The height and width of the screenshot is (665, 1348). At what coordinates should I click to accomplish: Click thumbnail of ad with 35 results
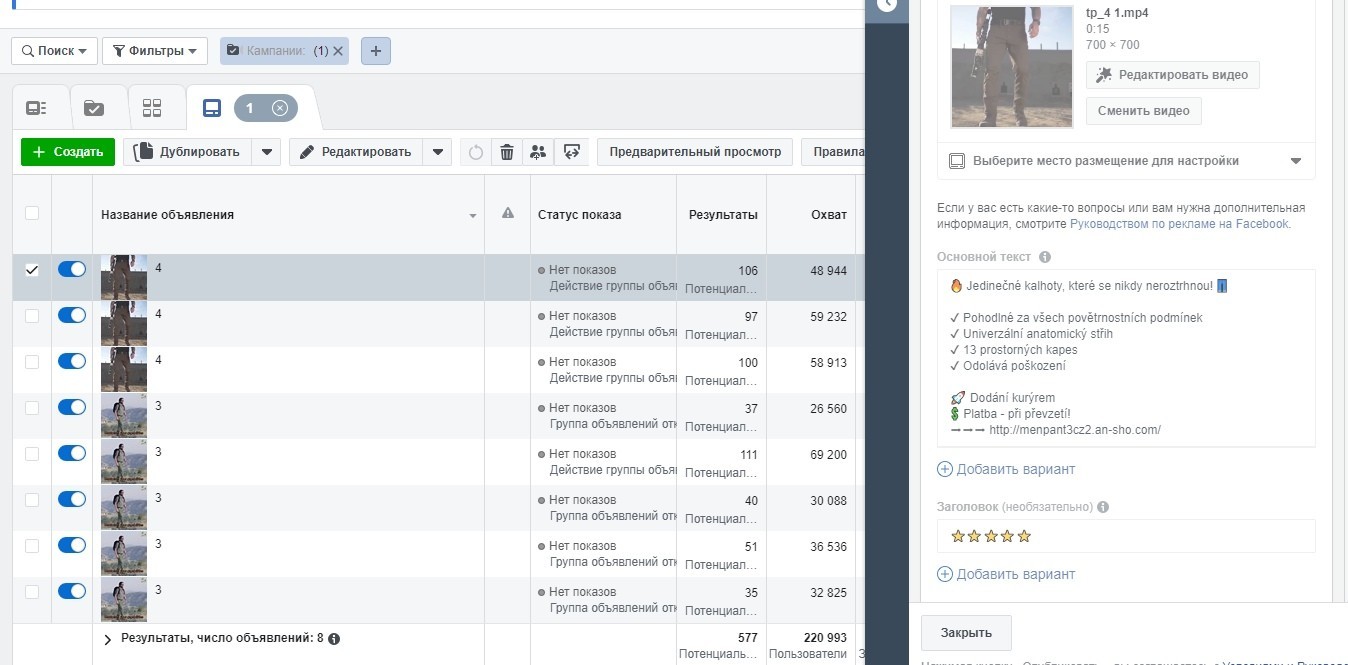pyautogui.click(x=124, y=599)
